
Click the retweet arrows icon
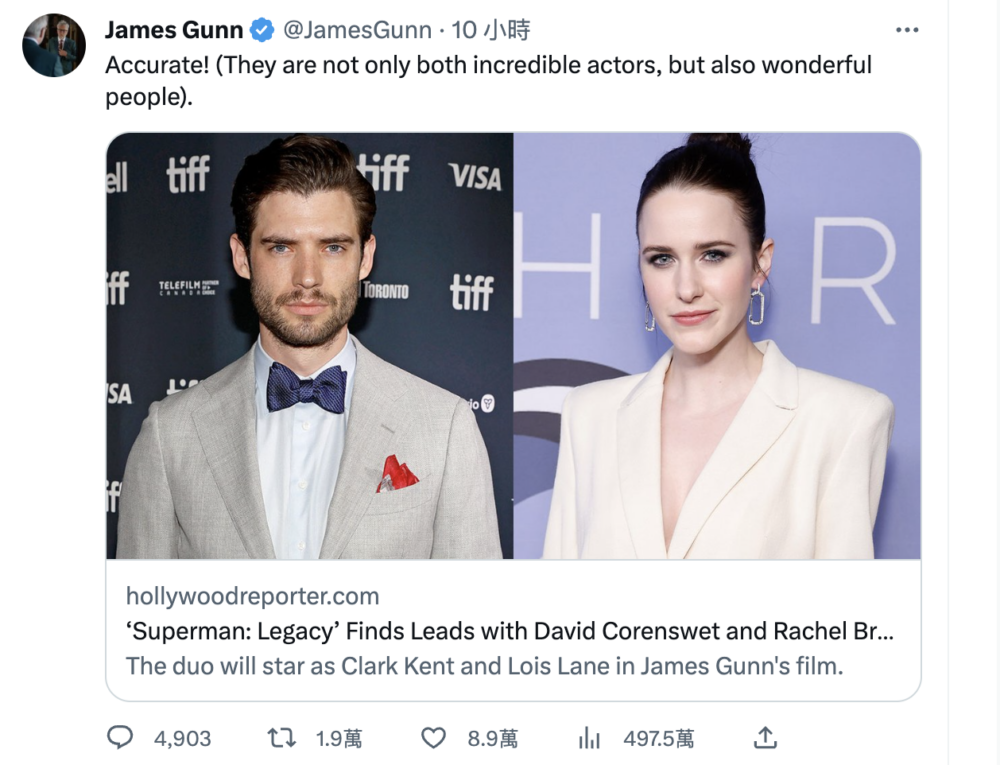tap(281, 738)
